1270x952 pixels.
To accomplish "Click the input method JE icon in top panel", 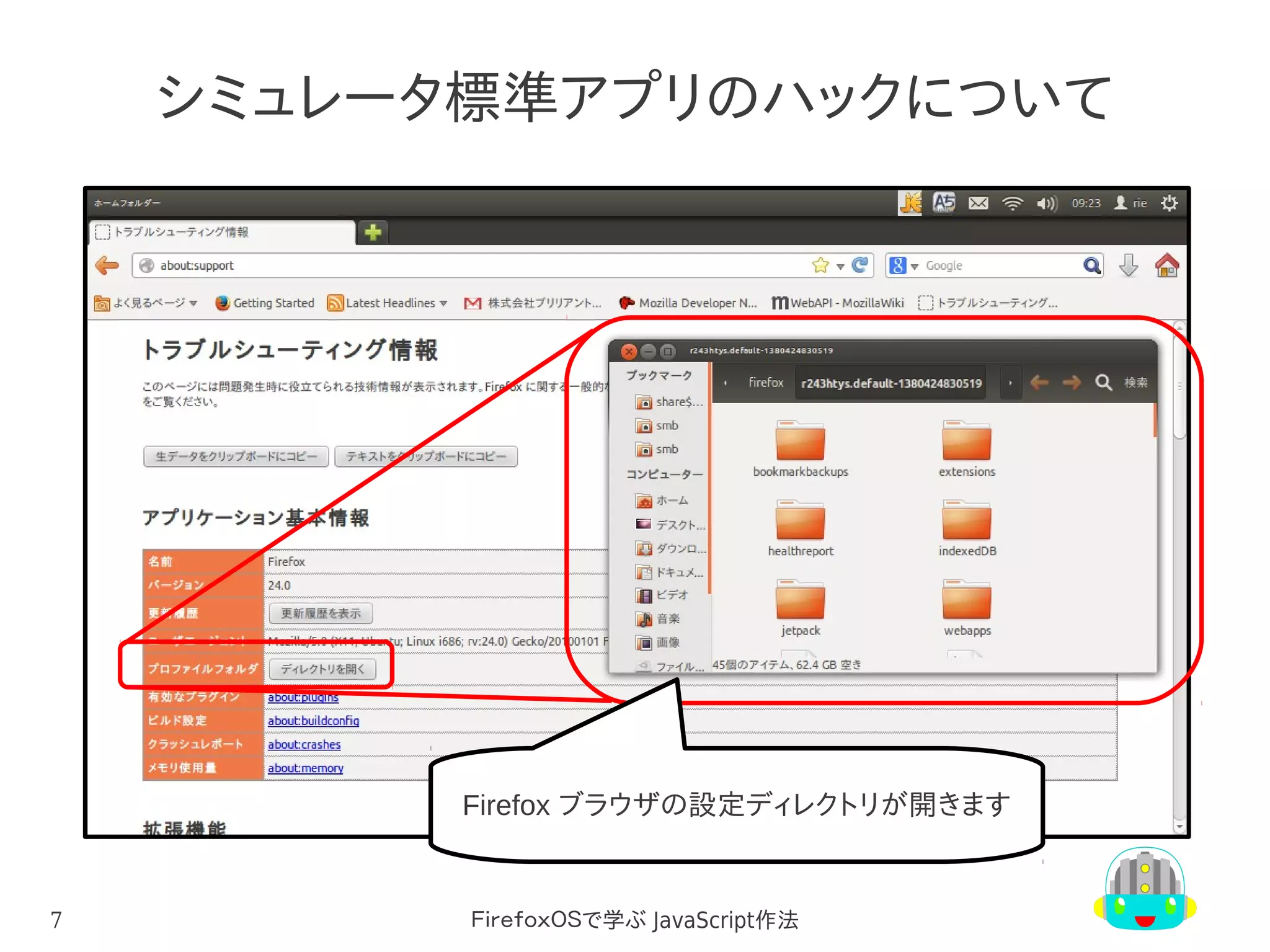I will coord(910,203).
